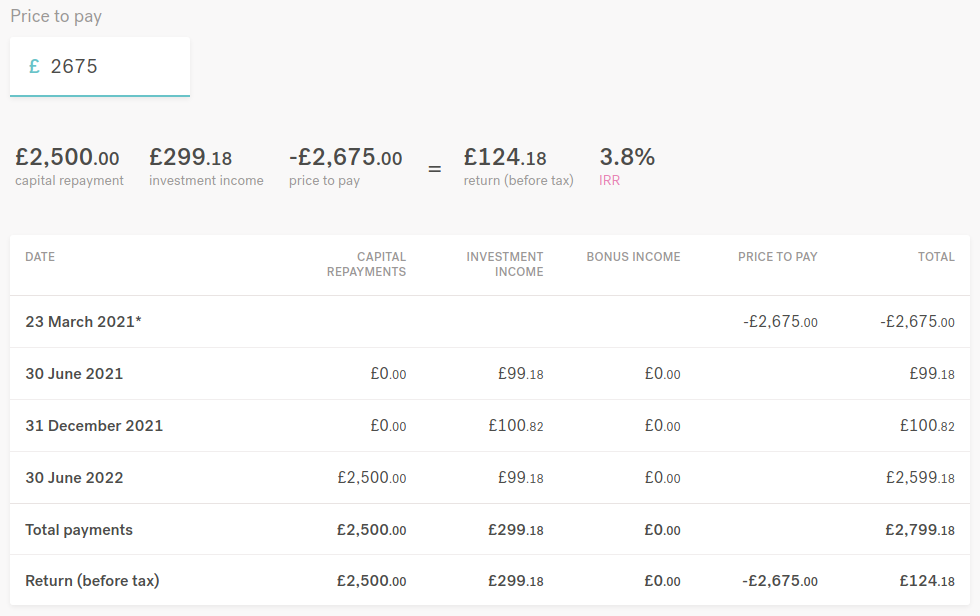Click the pink IRR label

[610, 181]
